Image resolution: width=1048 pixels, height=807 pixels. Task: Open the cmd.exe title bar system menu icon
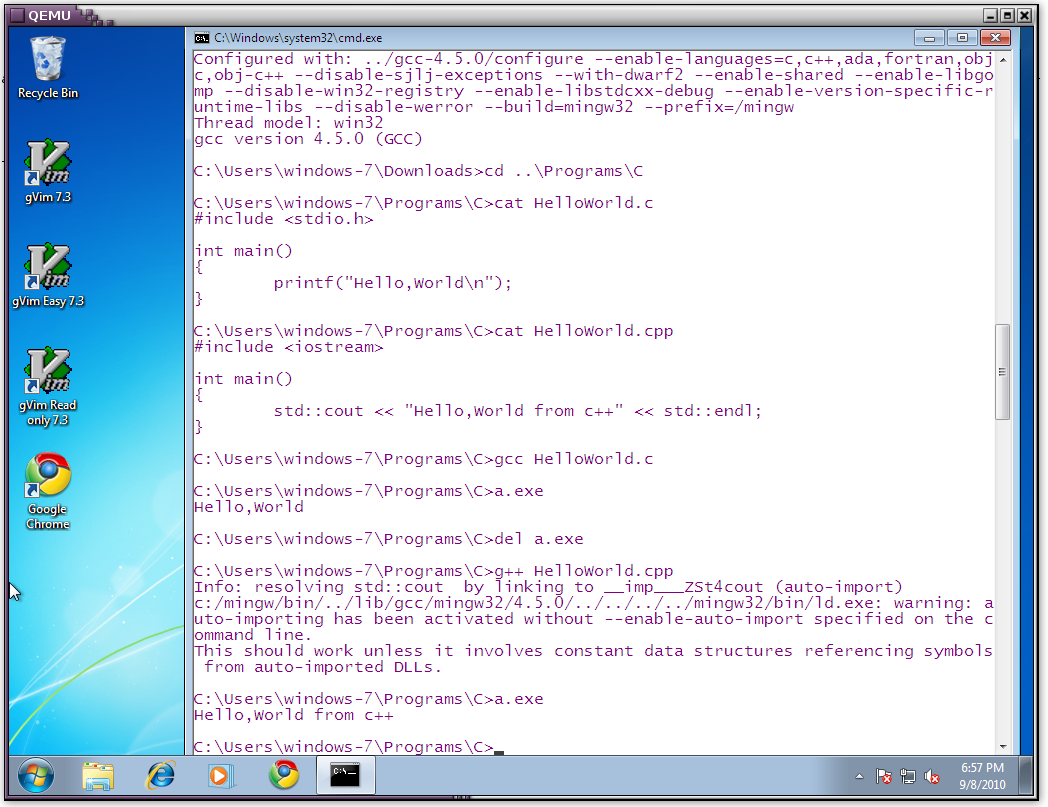tap(202, 38)
